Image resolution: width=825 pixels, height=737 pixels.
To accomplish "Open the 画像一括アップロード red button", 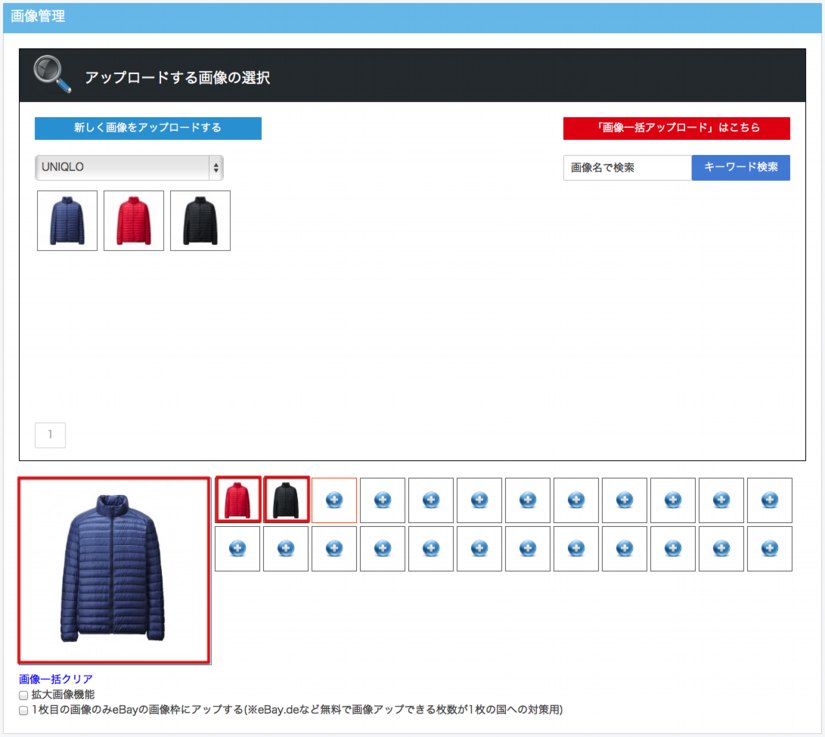I will point(676,128).
